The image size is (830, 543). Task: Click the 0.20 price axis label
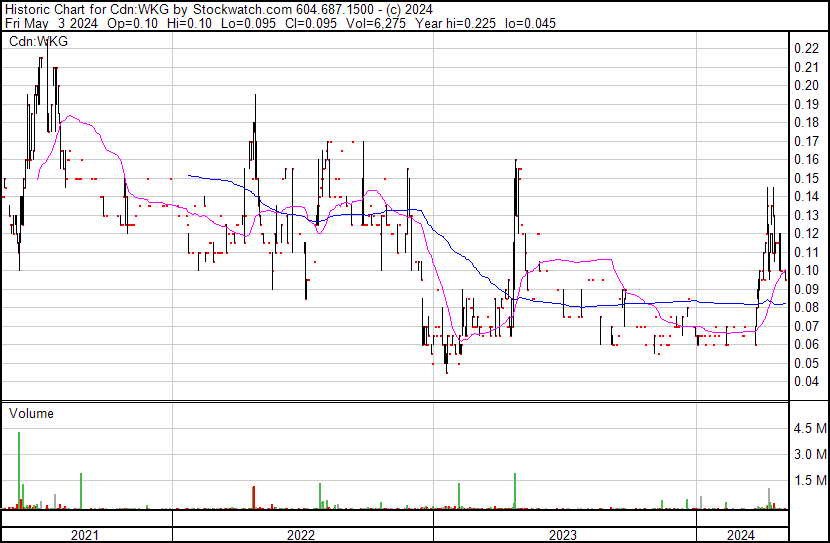806,85
